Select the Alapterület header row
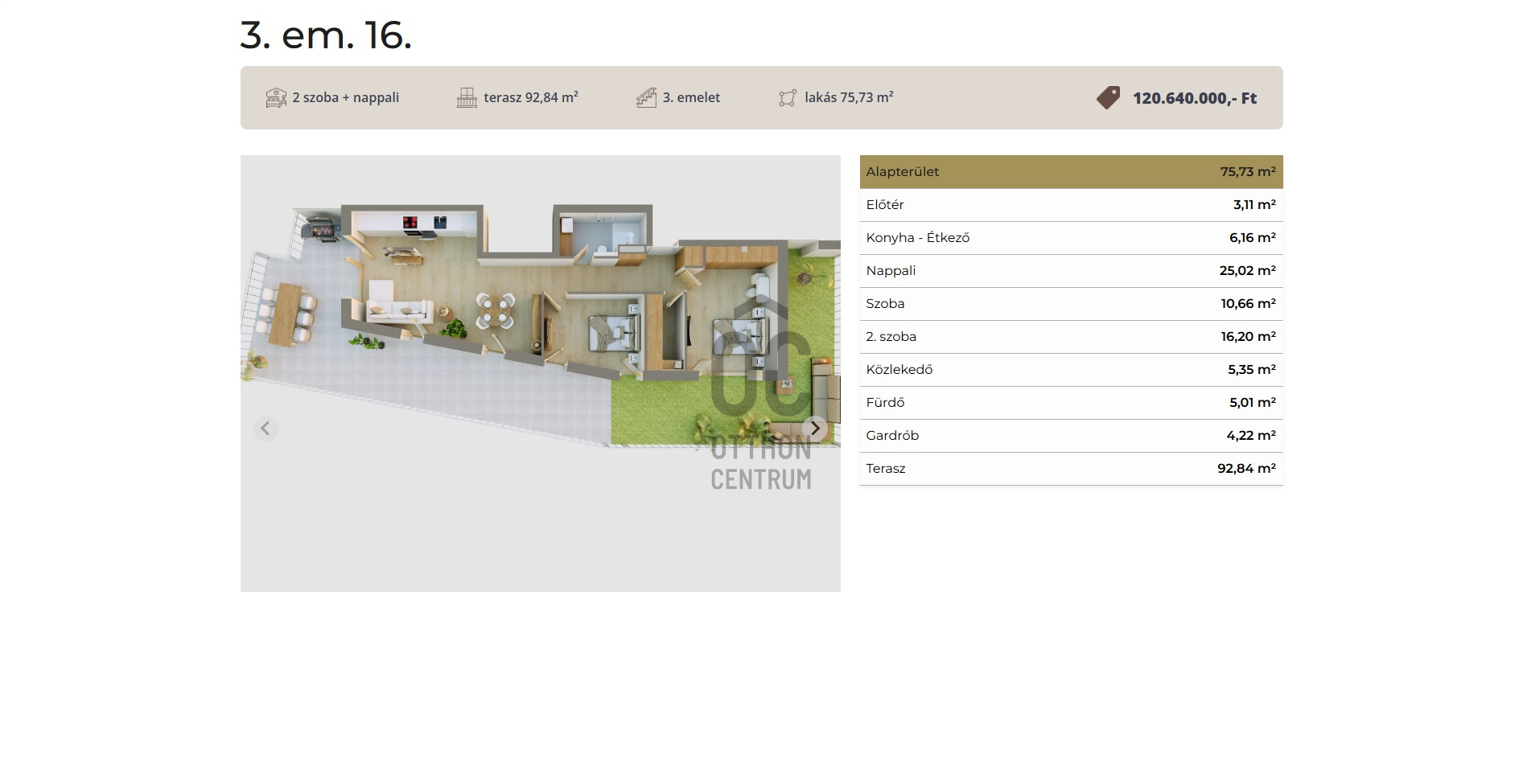Image resolution: width=1523 pixels, height=784 pixels. tap(1070, 172)
